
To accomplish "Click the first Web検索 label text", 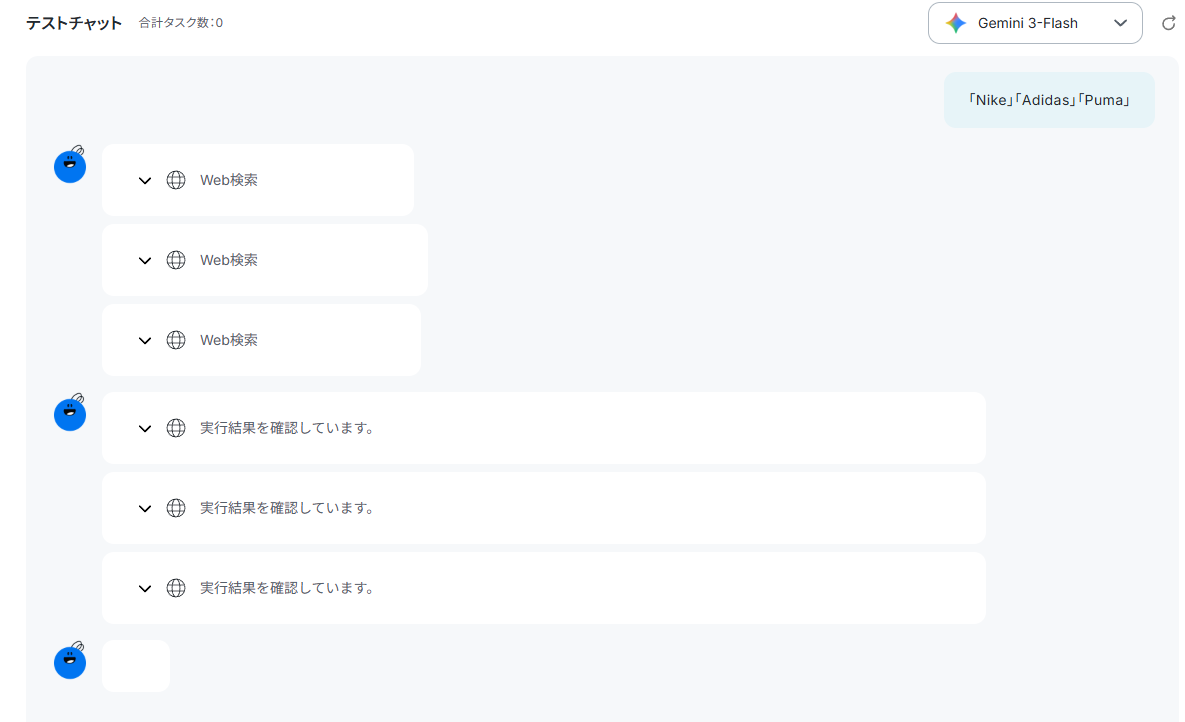I will coord(229,180).
